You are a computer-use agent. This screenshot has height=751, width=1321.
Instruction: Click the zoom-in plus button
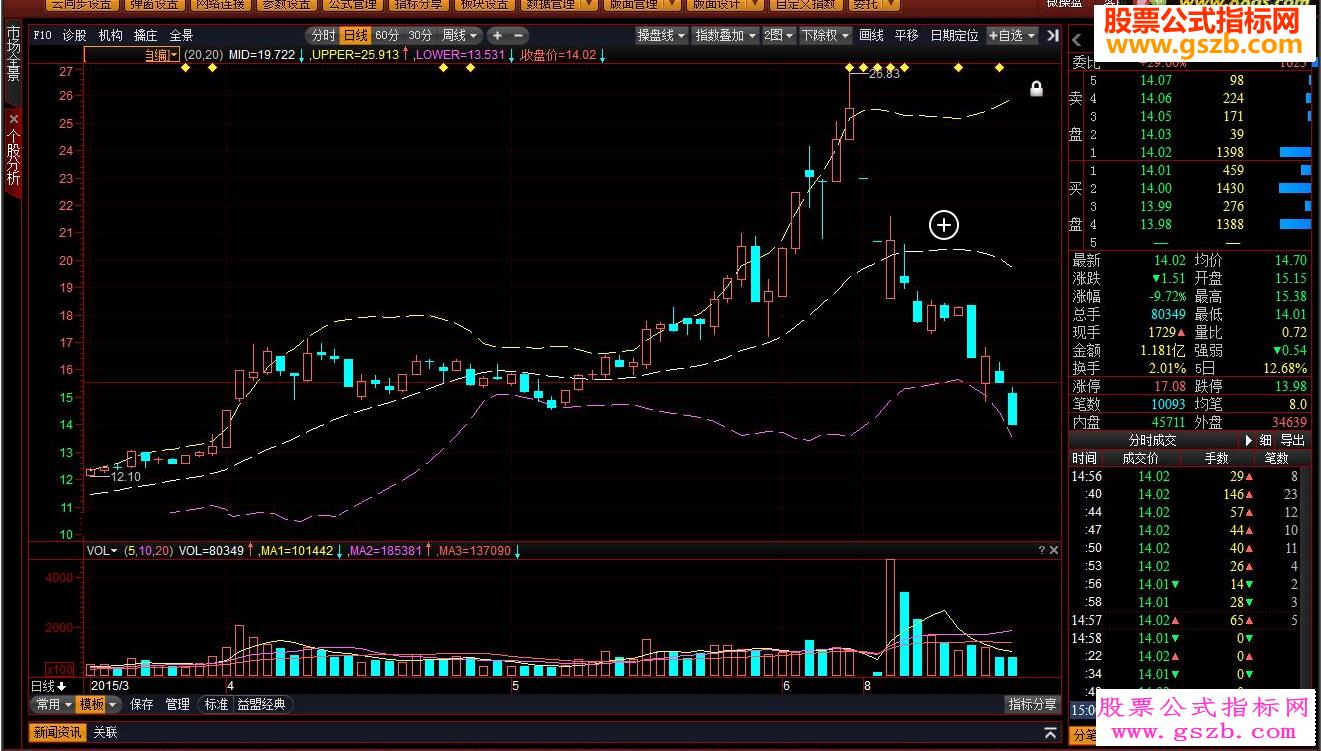497,35
